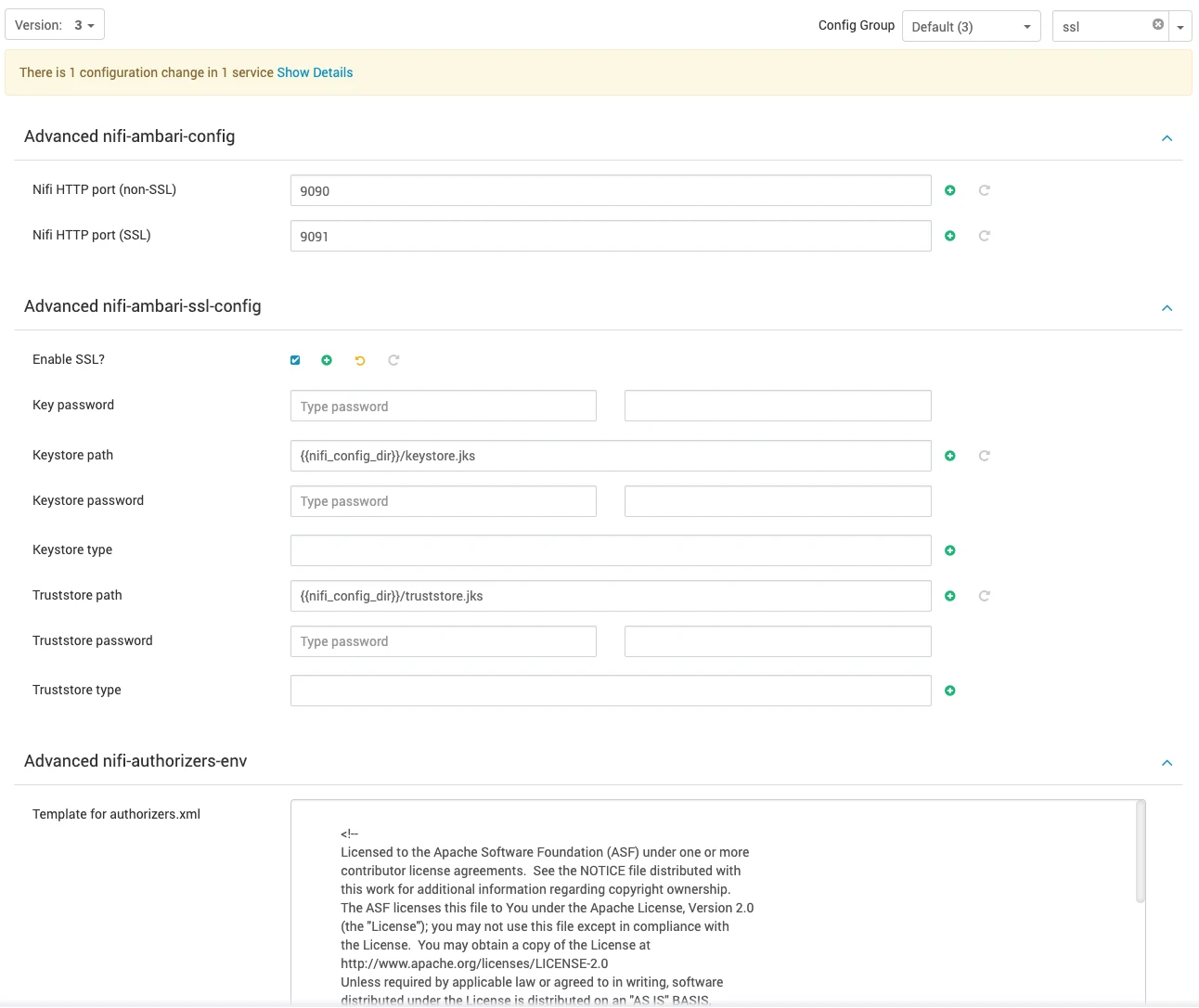Click the 'Enable SSL?' label
This screenshot has width=1199, height=1008.
(x=69, y=359)
